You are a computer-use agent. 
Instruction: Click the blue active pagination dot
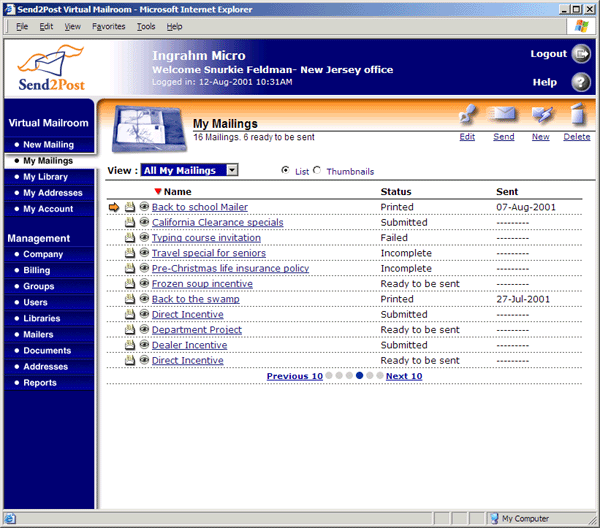(359, 375)
